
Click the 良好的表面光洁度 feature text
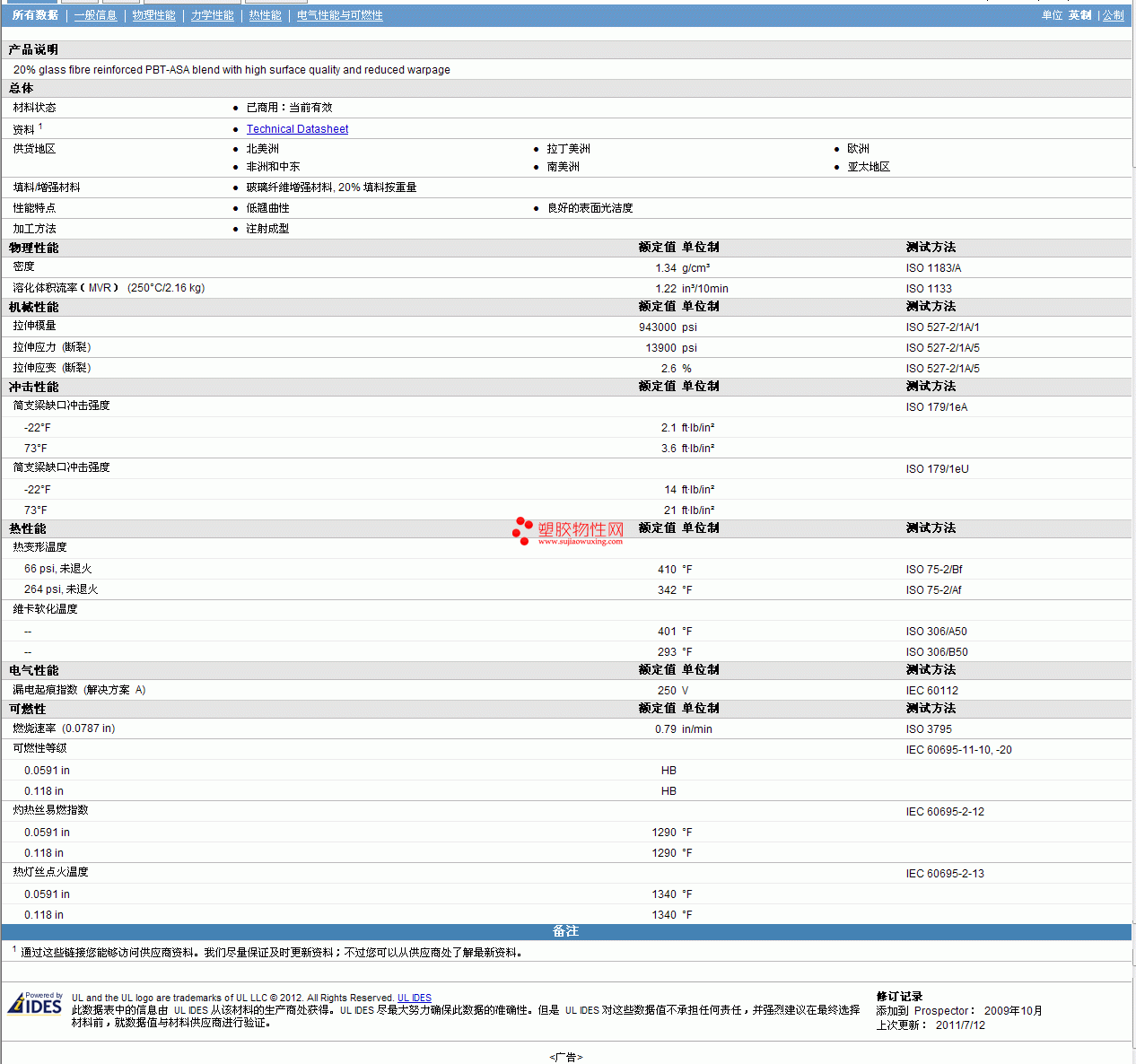pyautogui.click(x=590, y=208)
